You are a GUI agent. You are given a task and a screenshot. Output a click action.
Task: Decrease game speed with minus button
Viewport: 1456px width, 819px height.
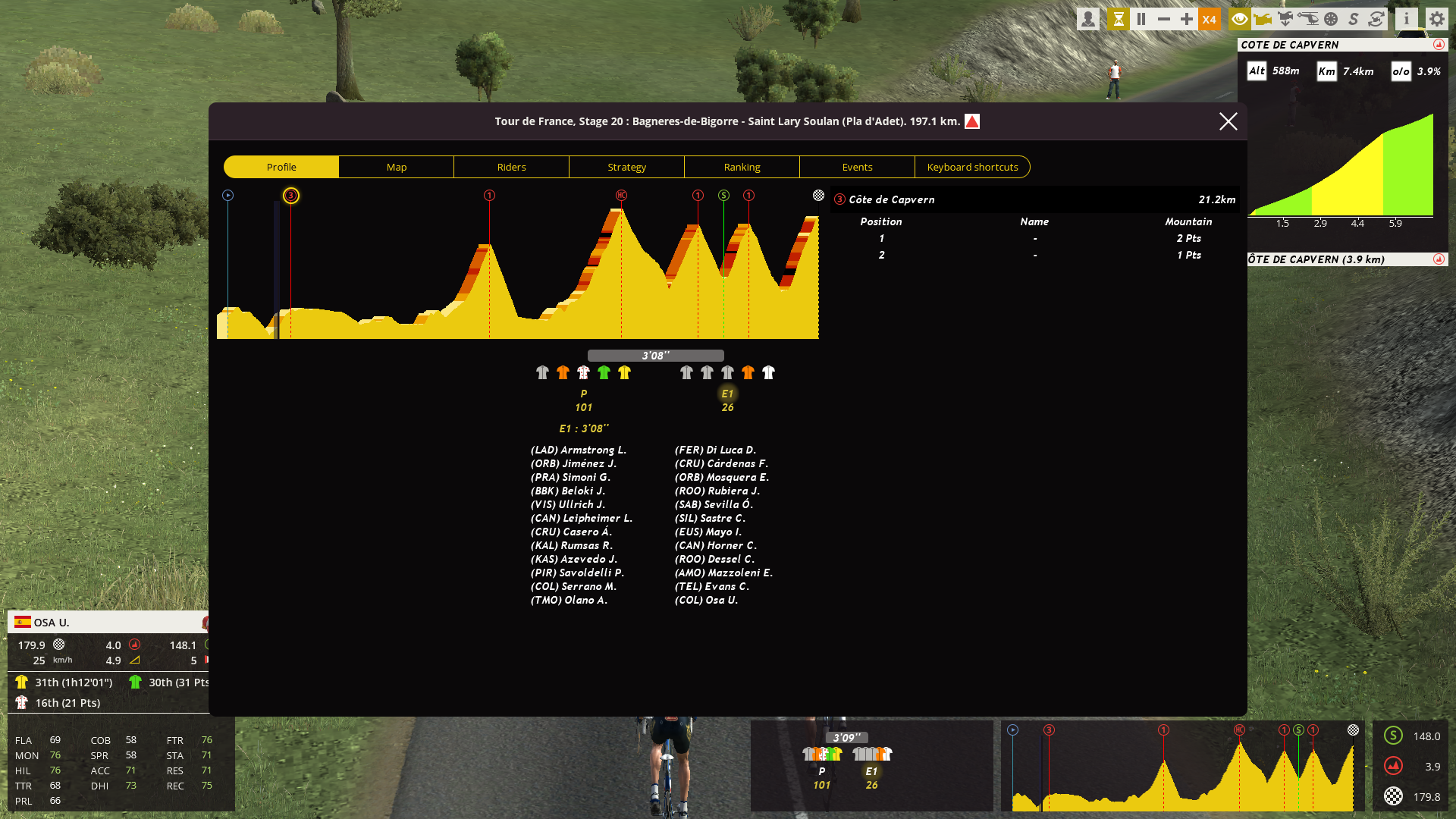pyautogui.click(x=1163, y=19)
